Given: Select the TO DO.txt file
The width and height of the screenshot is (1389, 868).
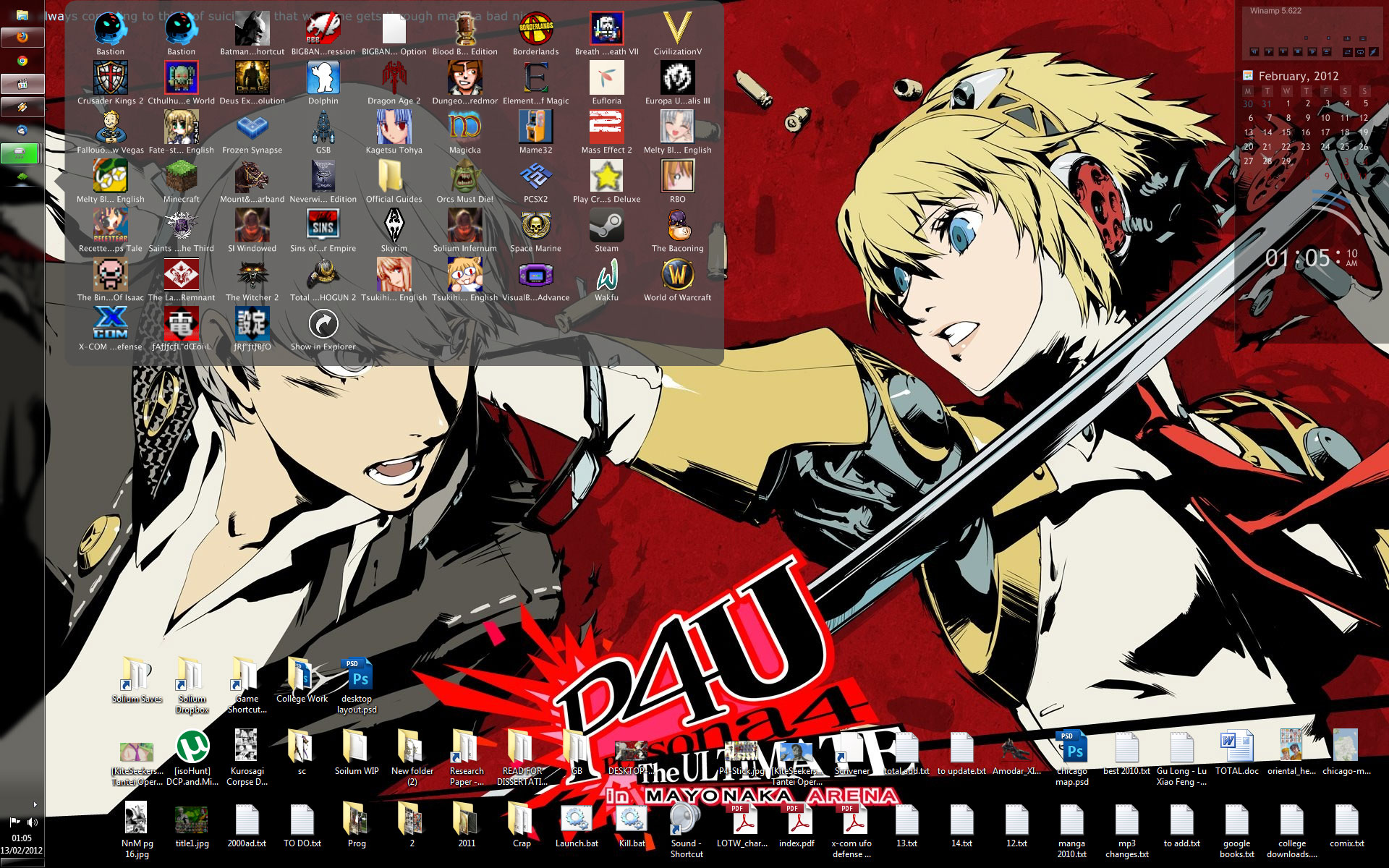Looking at the screenshot, I should pyautogui.click(x=302, y=825).
